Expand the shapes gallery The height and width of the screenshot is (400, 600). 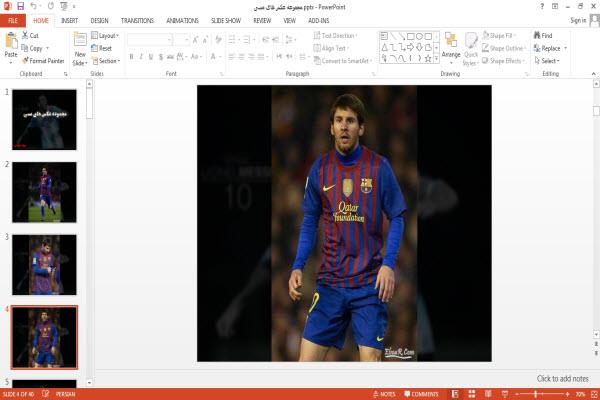click(436, 59)
